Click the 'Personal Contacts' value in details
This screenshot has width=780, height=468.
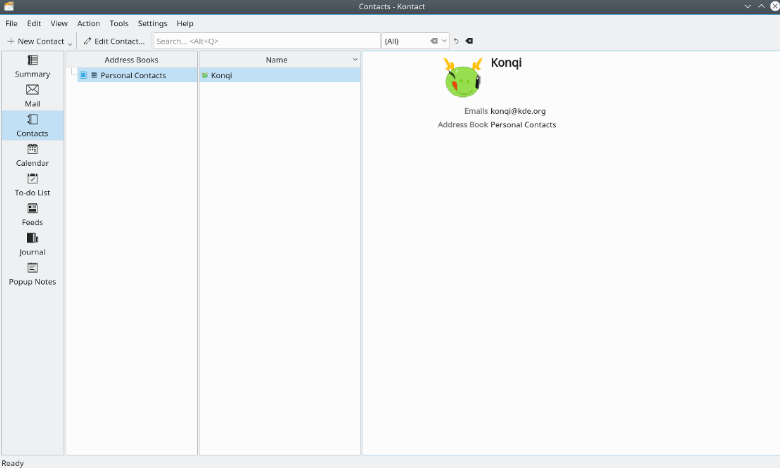pos(523,125)
